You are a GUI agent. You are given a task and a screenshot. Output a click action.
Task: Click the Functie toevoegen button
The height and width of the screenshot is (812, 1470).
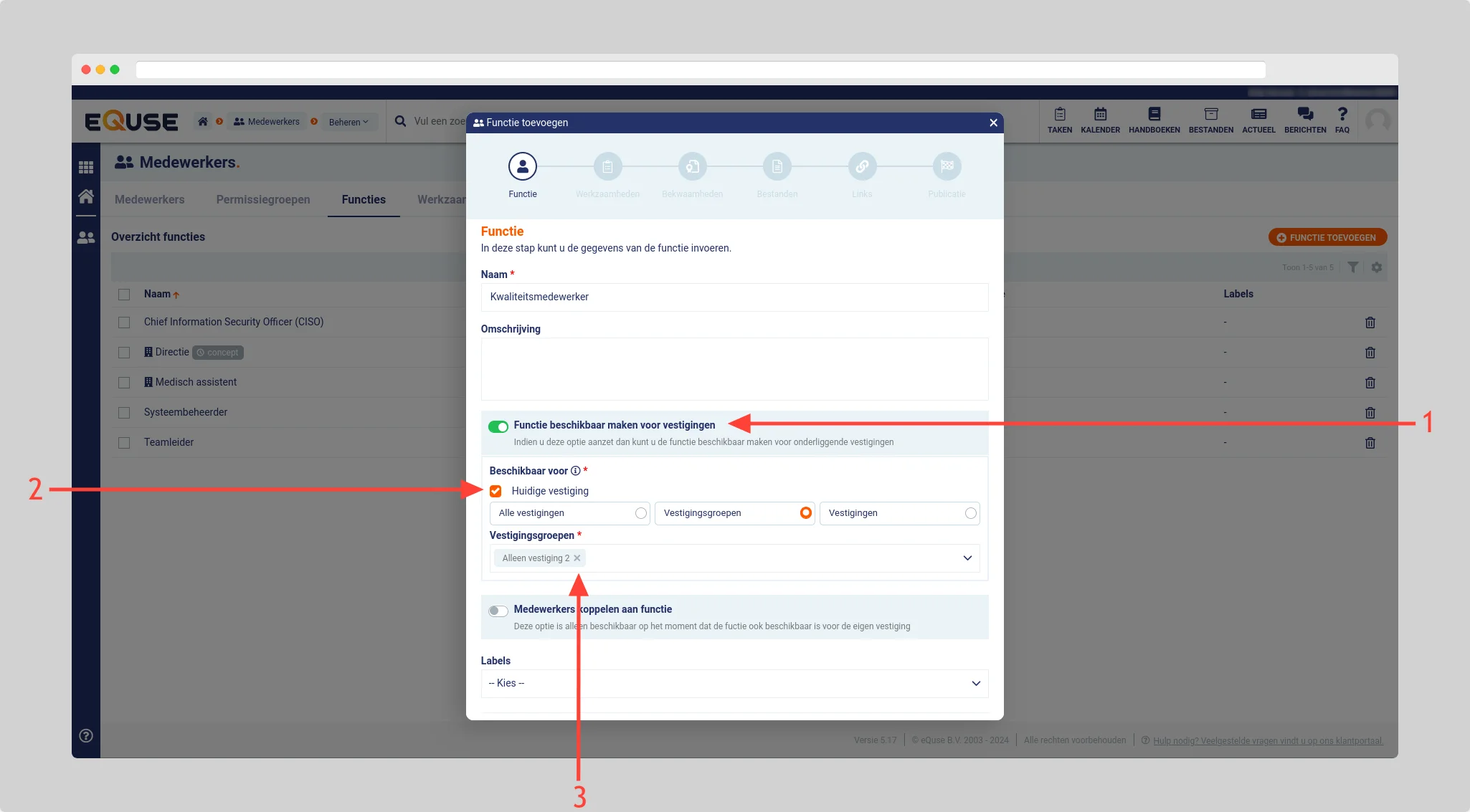pos(1327,238)
